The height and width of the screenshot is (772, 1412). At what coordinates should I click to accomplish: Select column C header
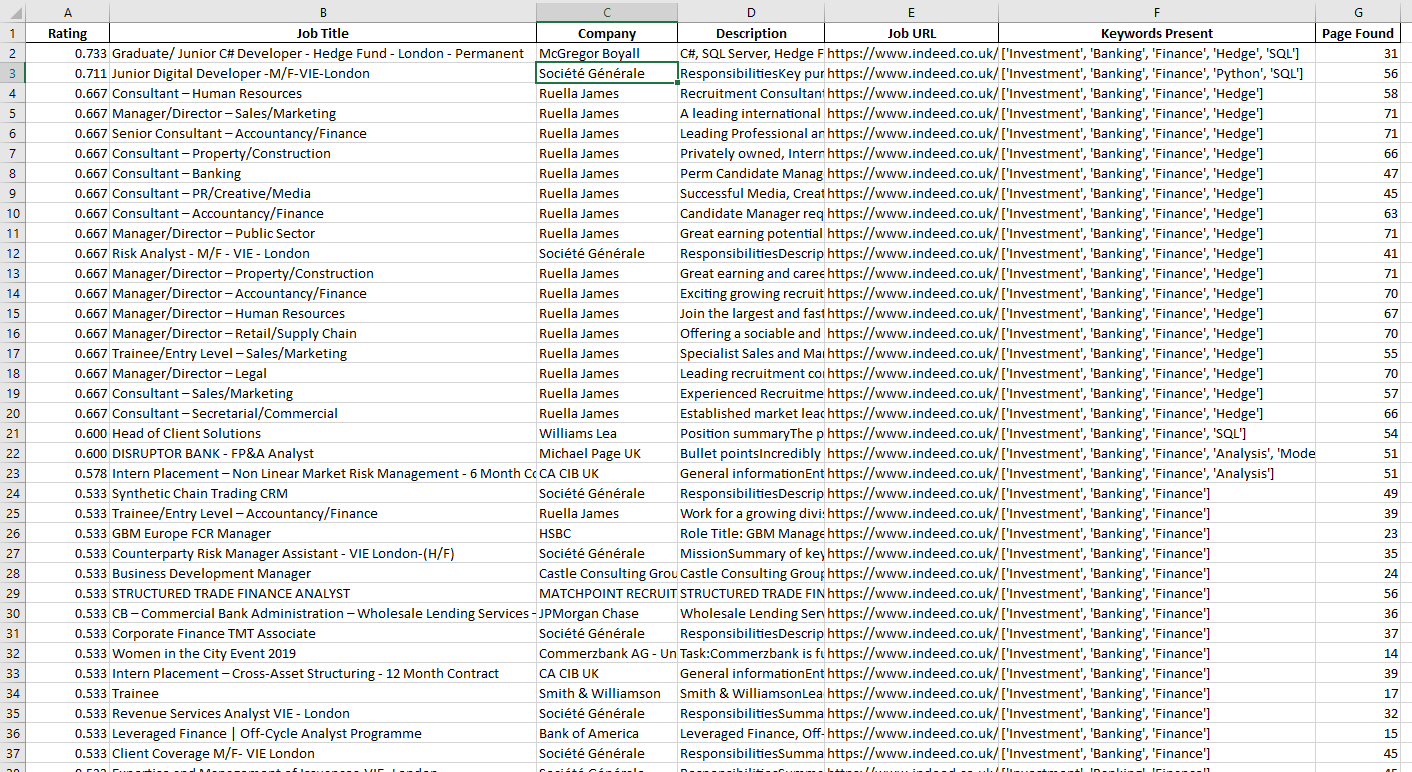point(607,11)
